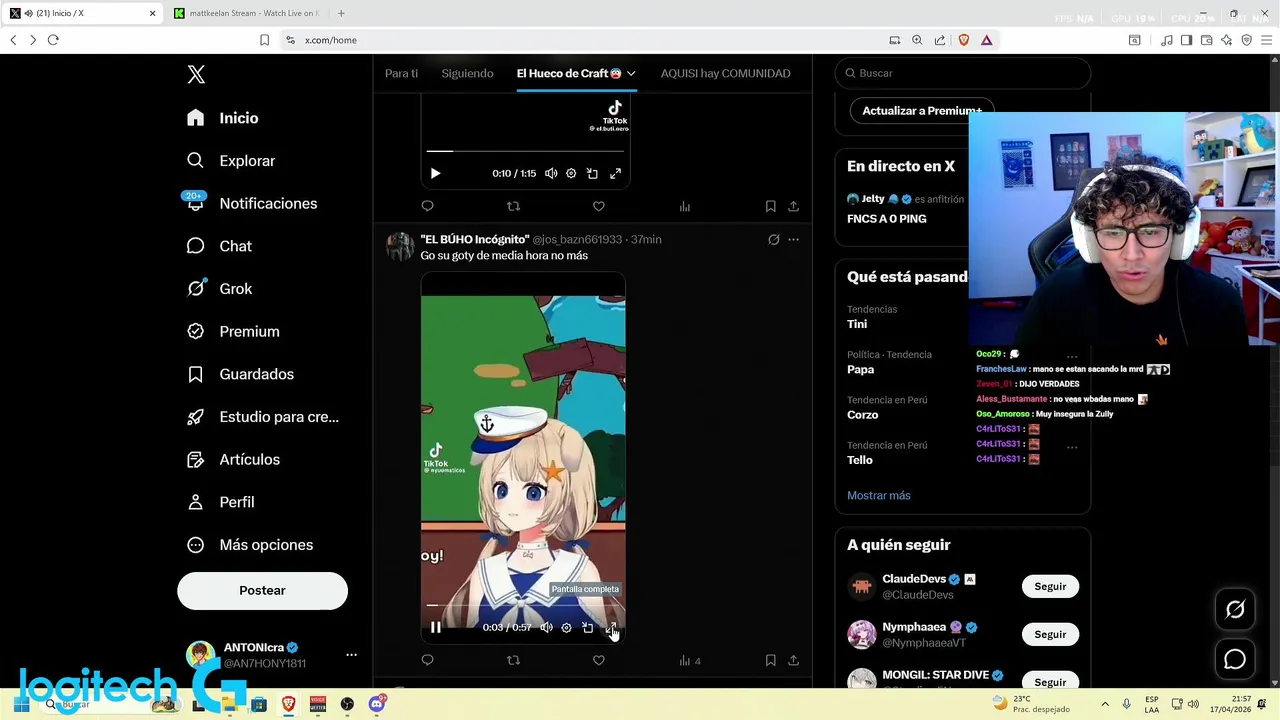Open Artículos in sidebar
Image resolution: width=1280 pixels, height=720 pixels.
click(x=234, y=460)
